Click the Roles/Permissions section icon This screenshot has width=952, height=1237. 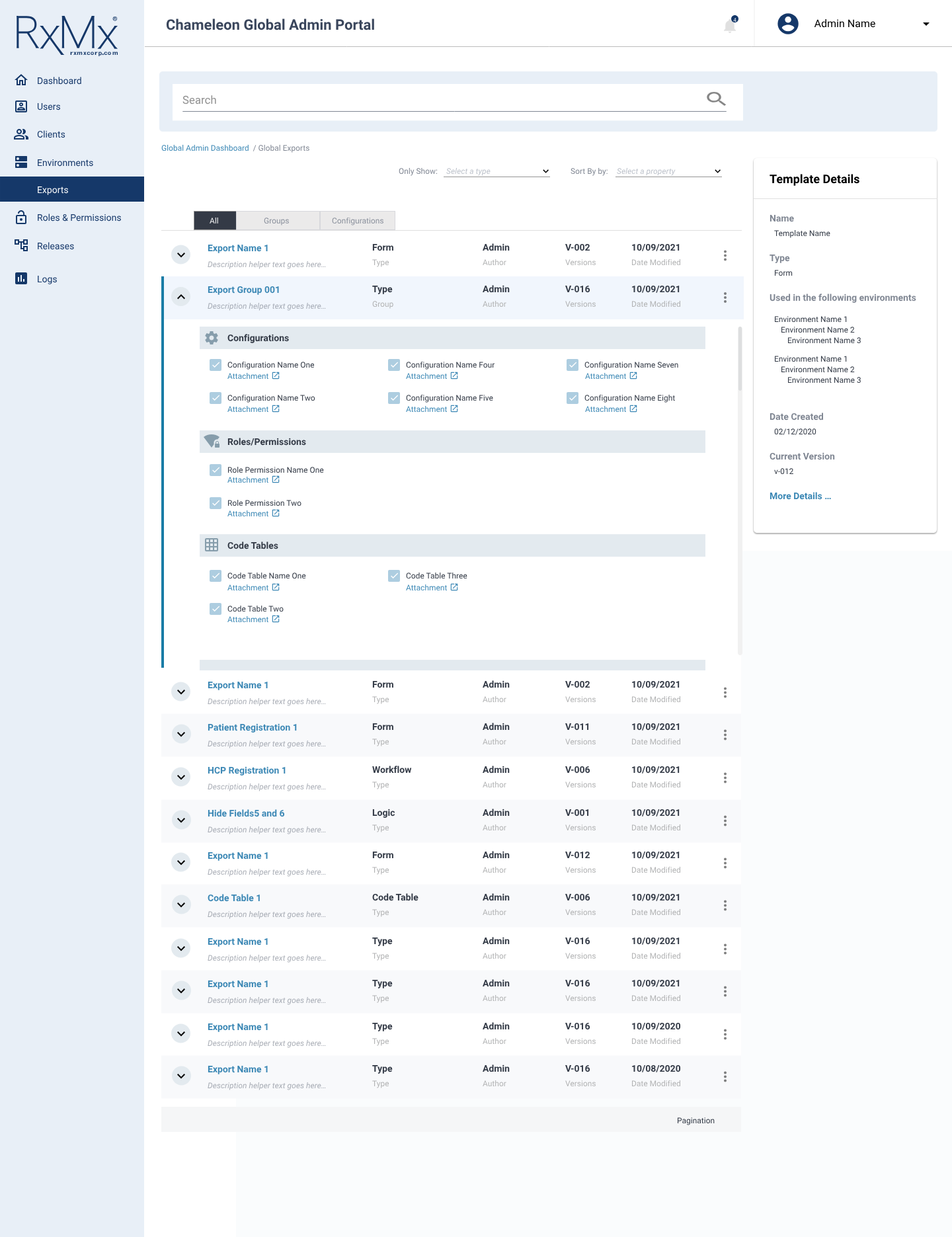point(212,441)
